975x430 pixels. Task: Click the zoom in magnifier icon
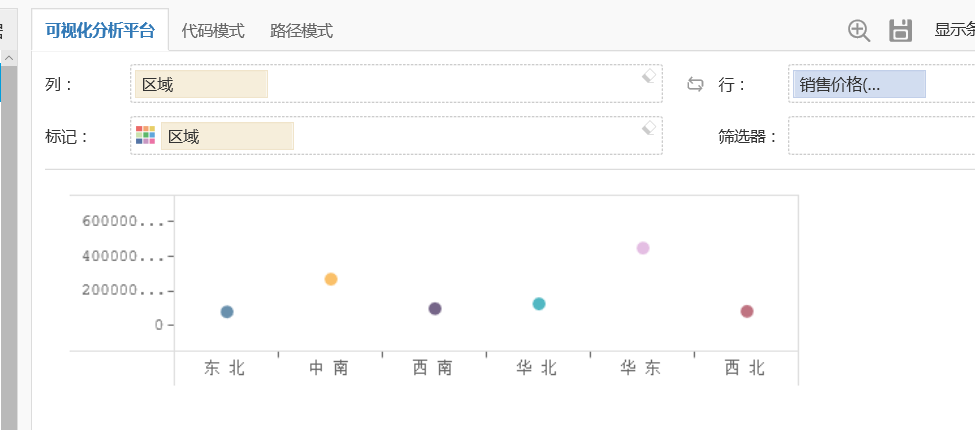(858, 30)
